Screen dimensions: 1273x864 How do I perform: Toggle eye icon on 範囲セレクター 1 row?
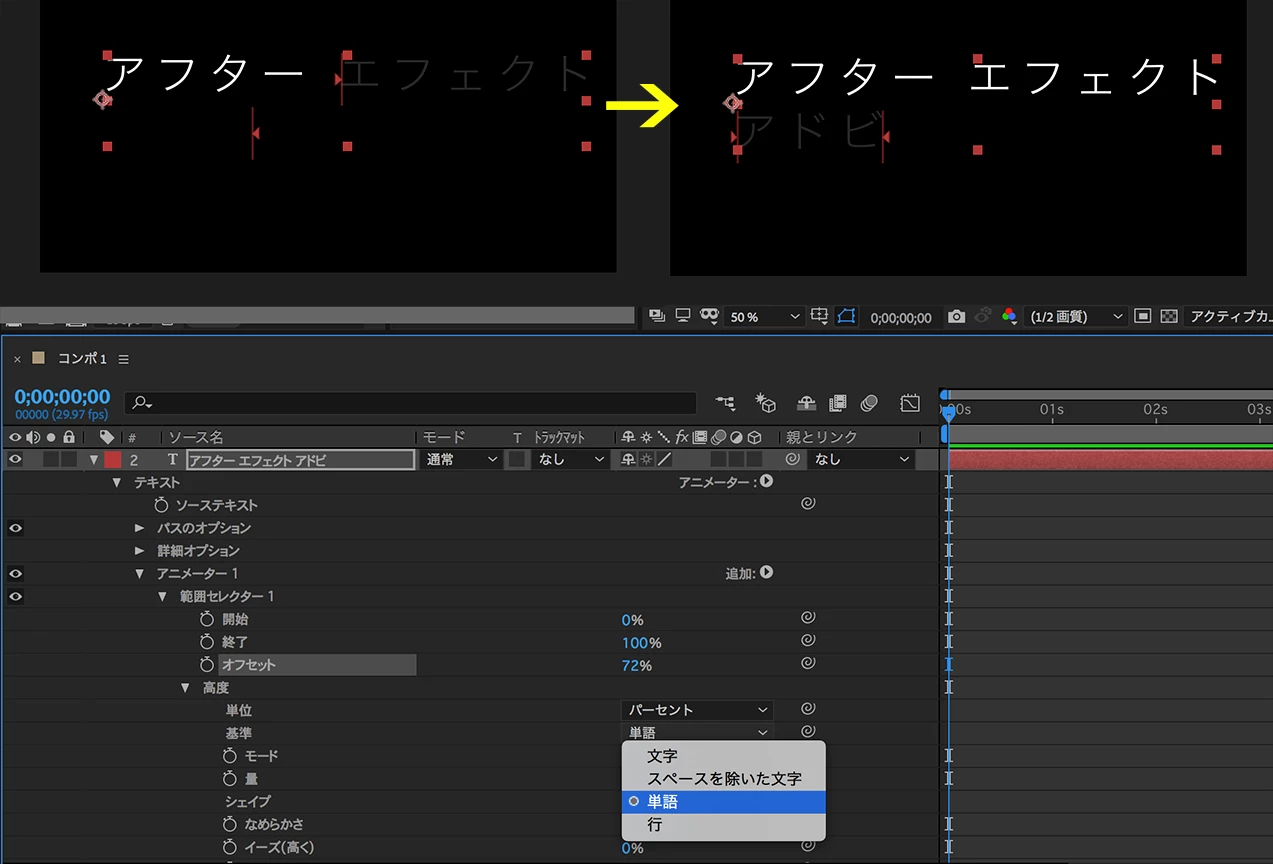click(x=15, y=596)
